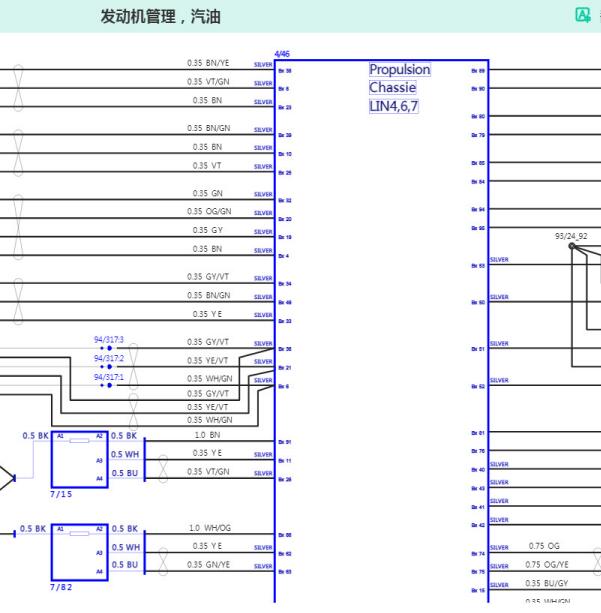Click the 0.75 OG/YE wire label
The image size is (601, 613).
547,565
